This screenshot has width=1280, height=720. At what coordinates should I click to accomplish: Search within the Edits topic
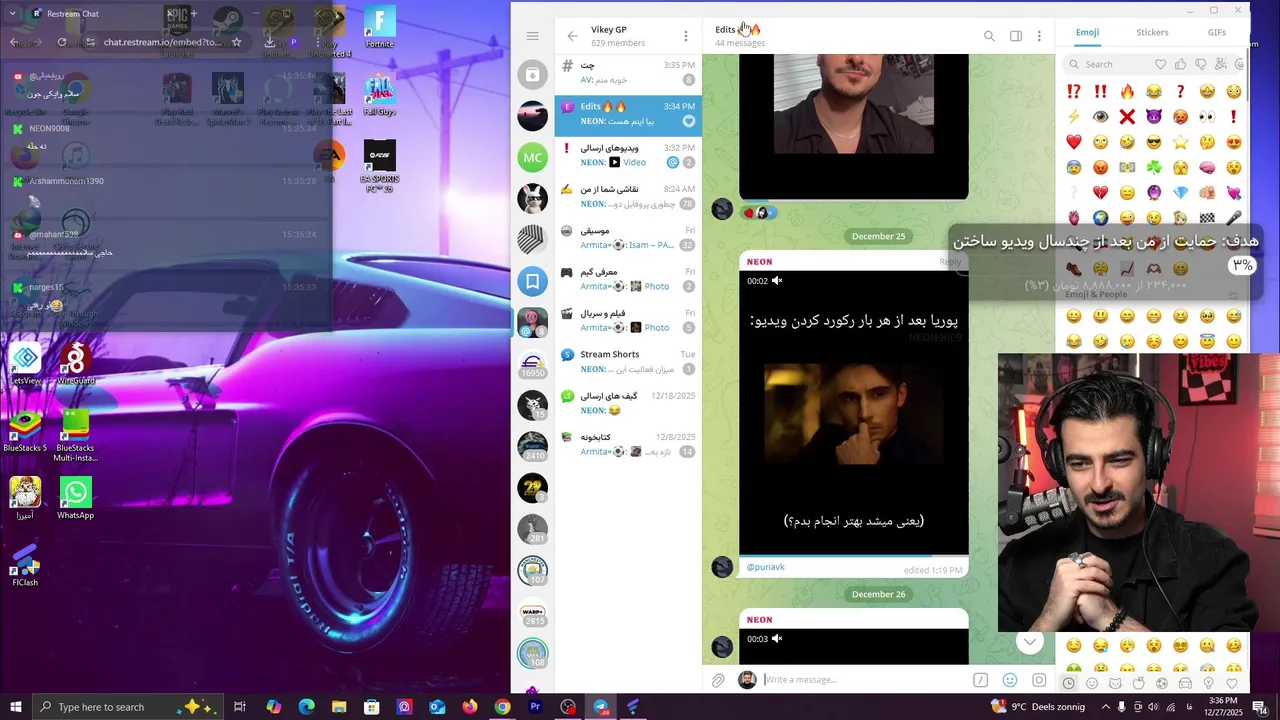[x=989, y=36]
